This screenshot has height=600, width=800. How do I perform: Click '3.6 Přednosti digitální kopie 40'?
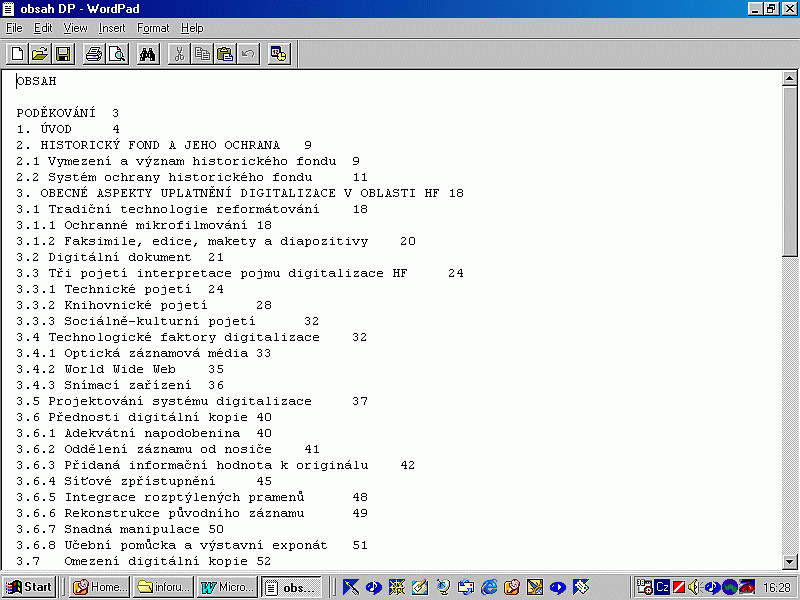[144, 417]
